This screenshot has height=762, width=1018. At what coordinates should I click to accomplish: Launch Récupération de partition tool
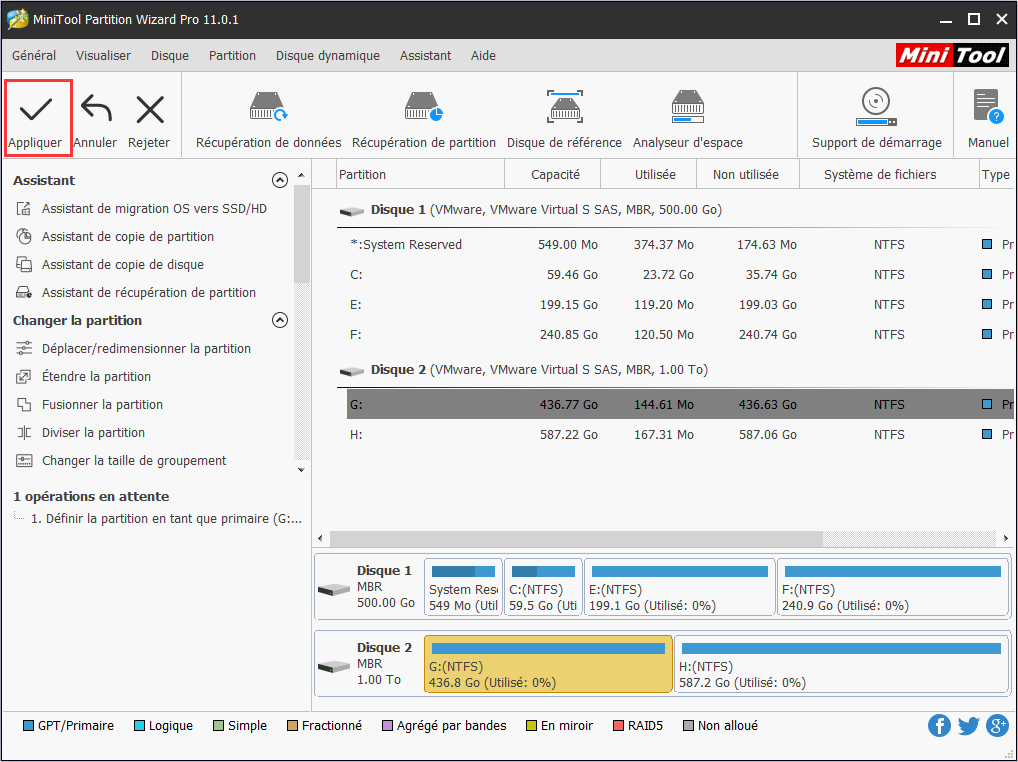pyautogui.click(x=424, y=115)
